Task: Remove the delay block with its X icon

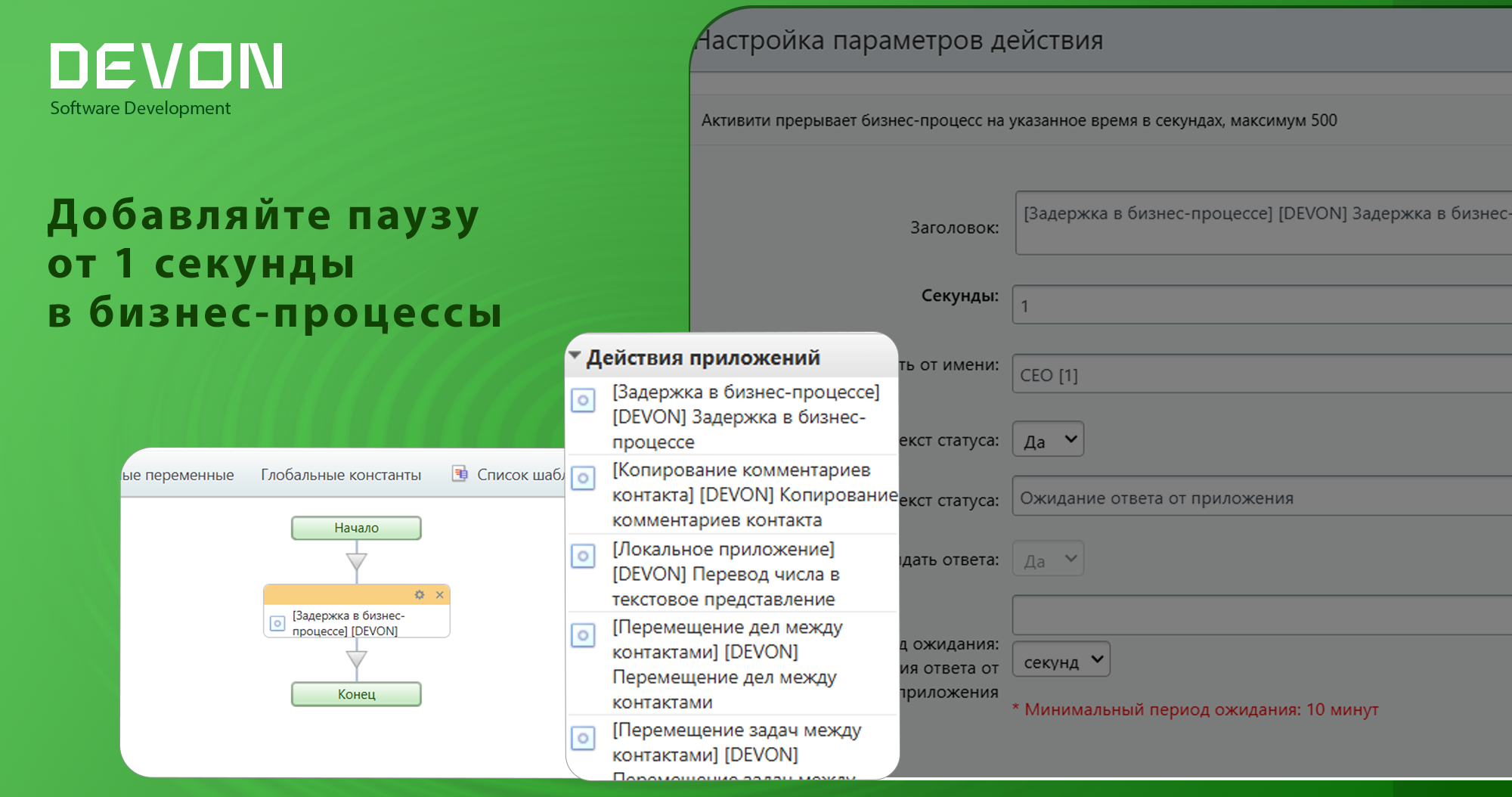Action: click(439, 594)
